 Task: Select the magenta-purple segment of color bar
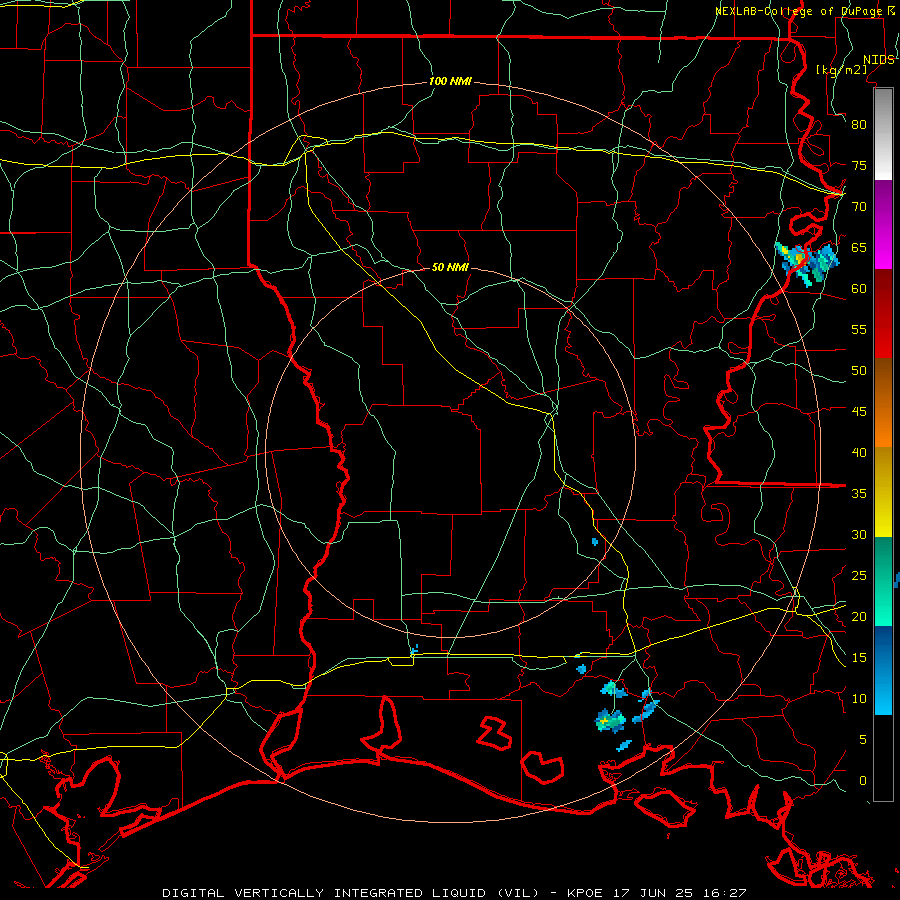[x=883, y=224]
